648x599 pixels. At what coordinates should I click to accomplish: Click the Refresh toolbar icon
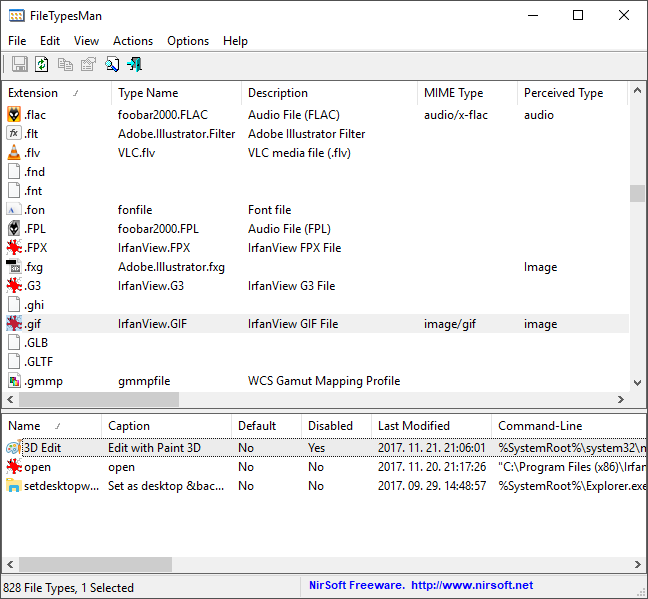42,65
